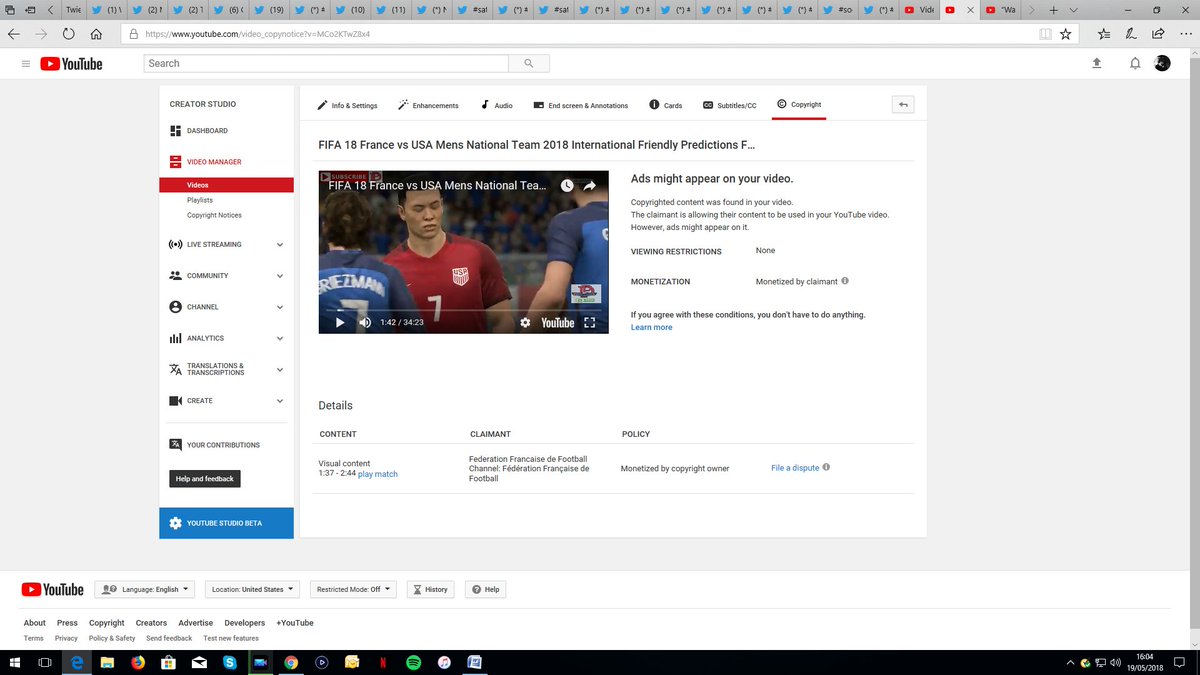Open Netflix from the taskbar
This screenshot has height=675, width=1200.
[383, 662]
